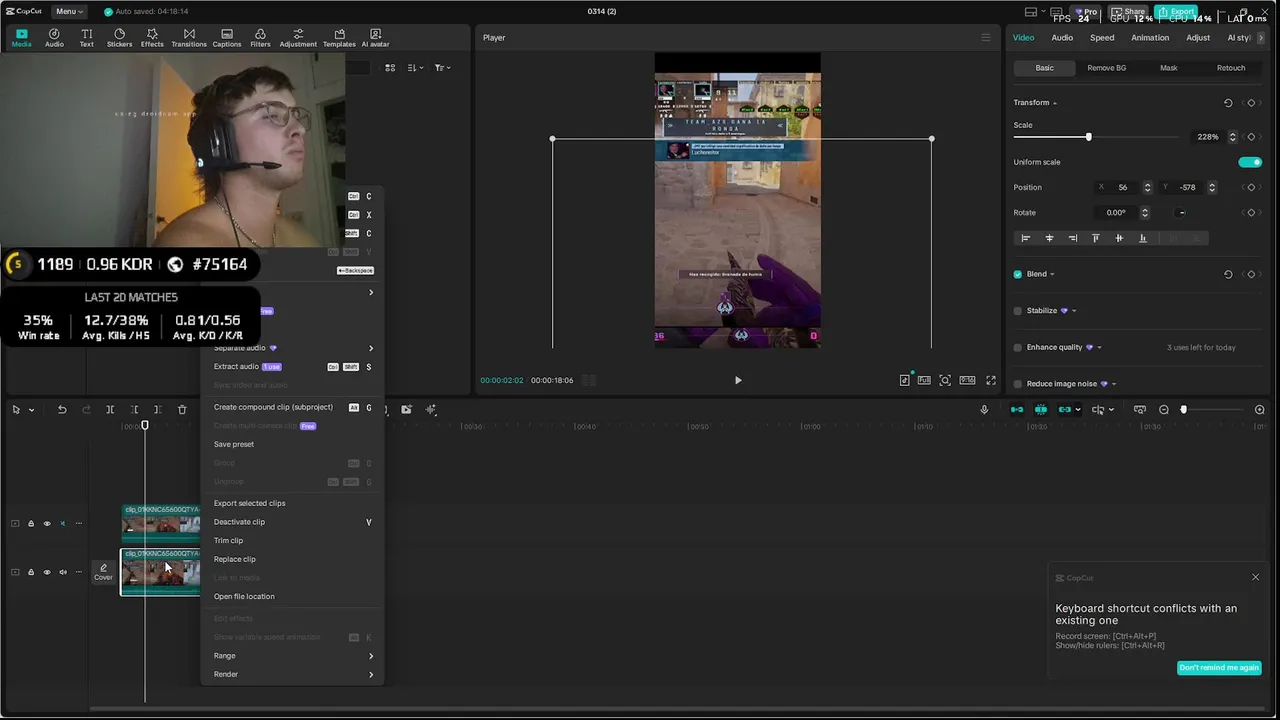Close the shortcut conflict notification
The width and height of the screenshot is (1280, 720).
click(1255, 577)
